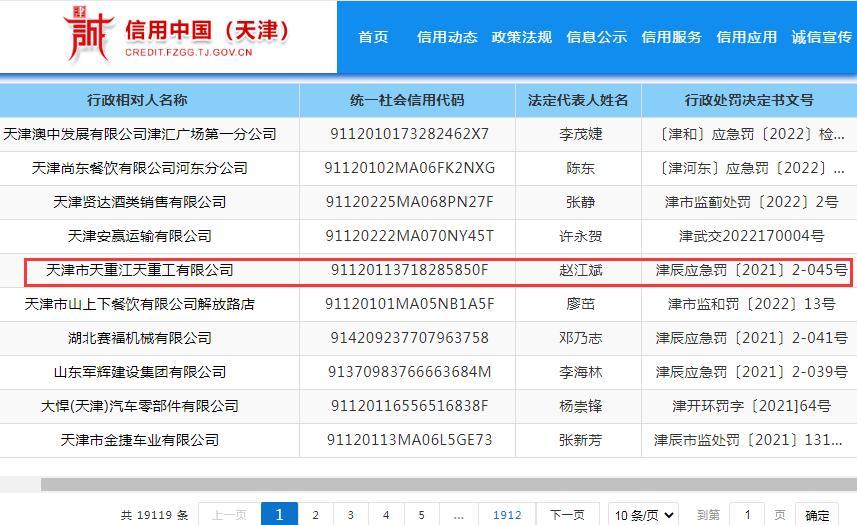This screenshot has height=525, width=857.
Task: Click legal representative 许永贺
Action: [580, 236]
